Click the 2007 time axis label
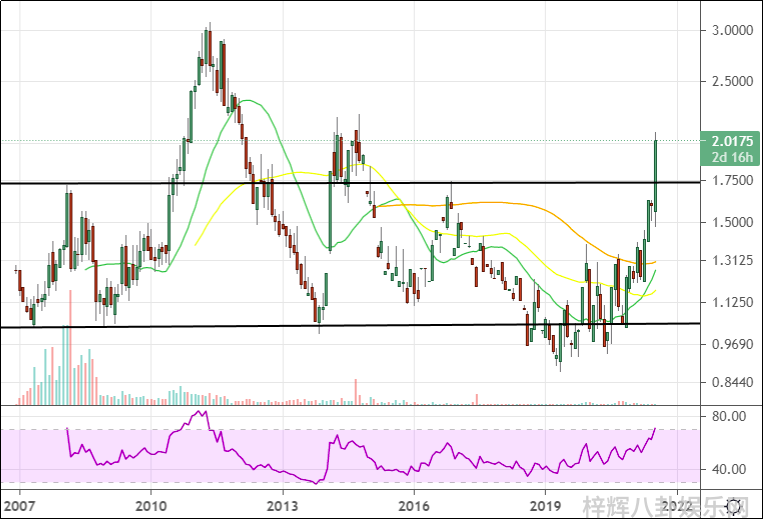This screenshot has width=764, height=520. 19,506
